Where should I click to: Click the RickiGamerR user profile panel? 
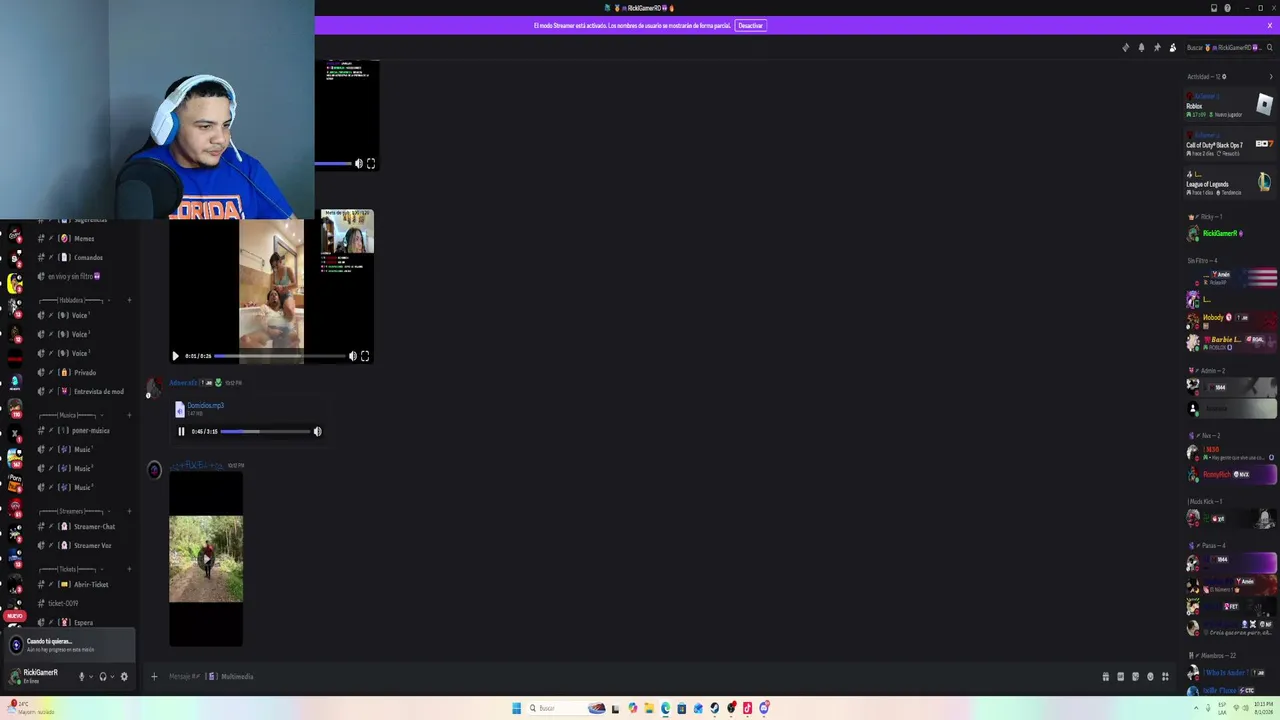point(40,676)
